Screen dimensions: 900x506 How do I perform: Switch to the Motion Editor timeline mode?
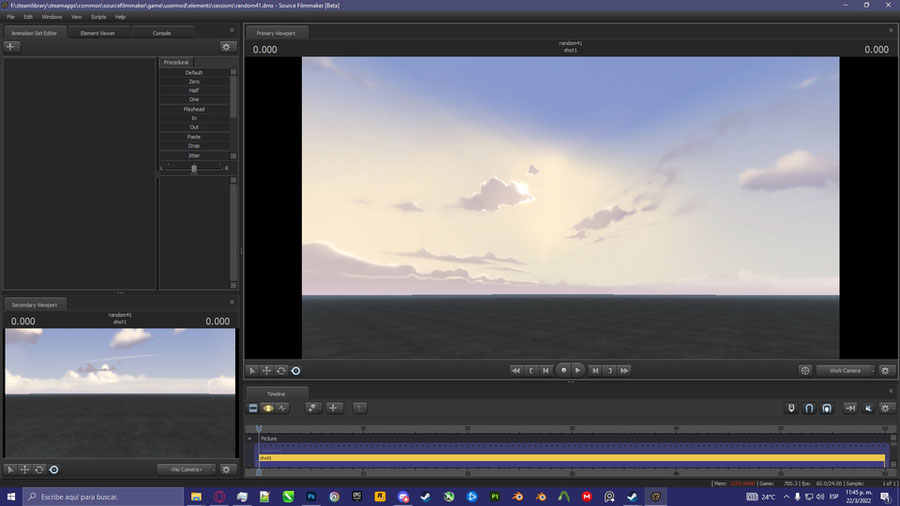tap(268, 408)
